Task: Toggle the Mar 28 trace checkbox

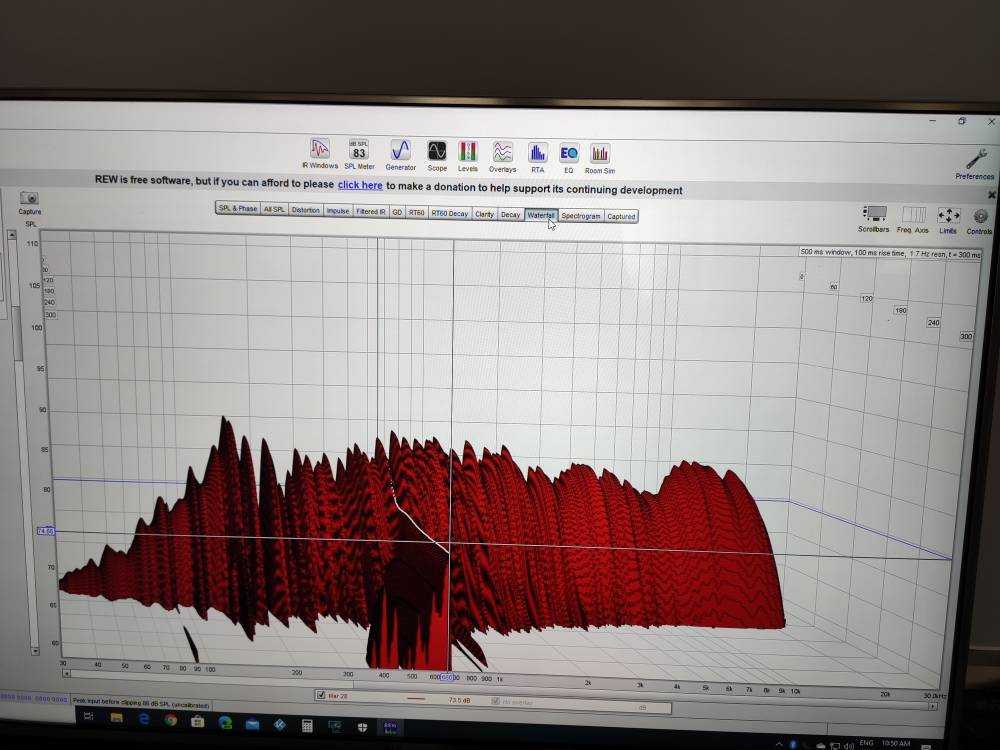Action: tap(321, 695)
